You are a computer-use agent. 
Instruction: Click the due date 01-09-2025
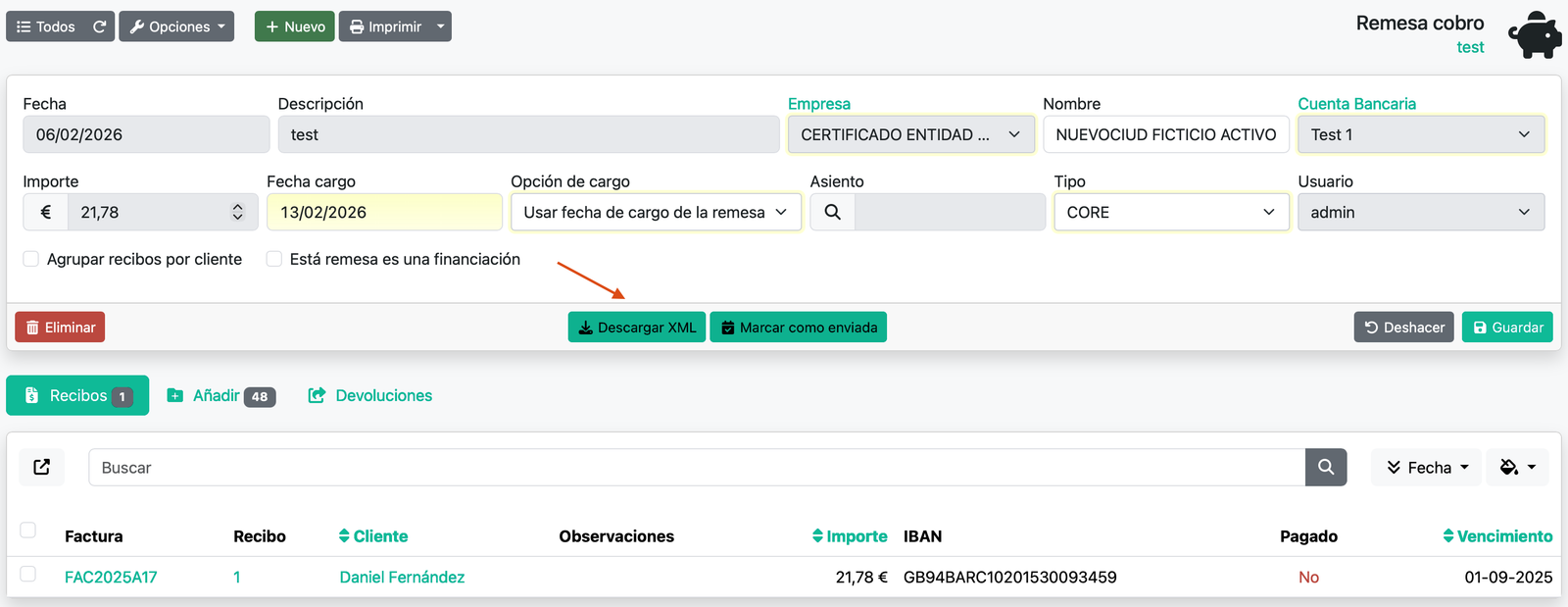(1508, 578)
